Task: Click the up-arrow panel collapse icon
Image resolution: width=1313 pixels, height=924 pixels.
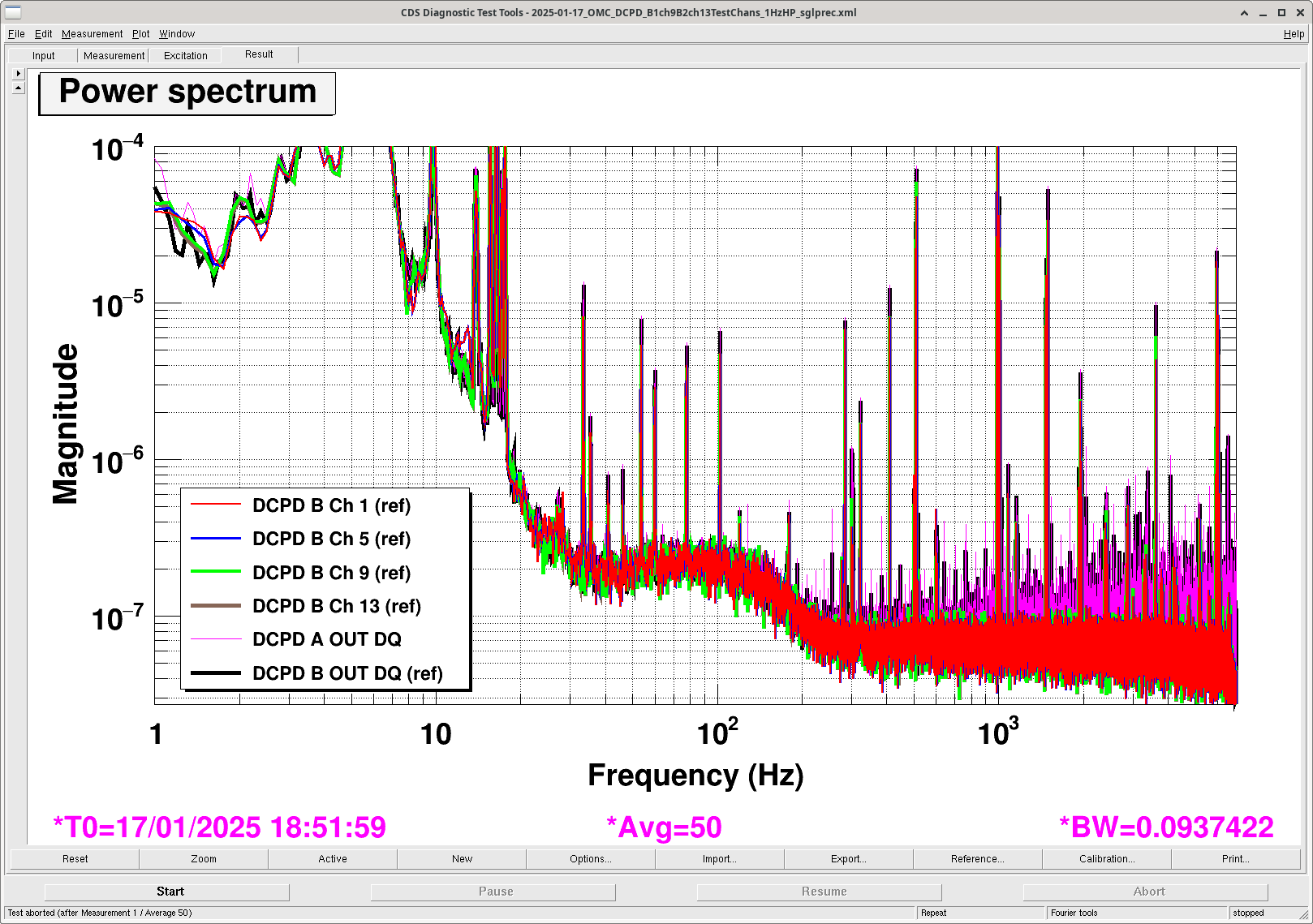Action: tap(19, 87)
